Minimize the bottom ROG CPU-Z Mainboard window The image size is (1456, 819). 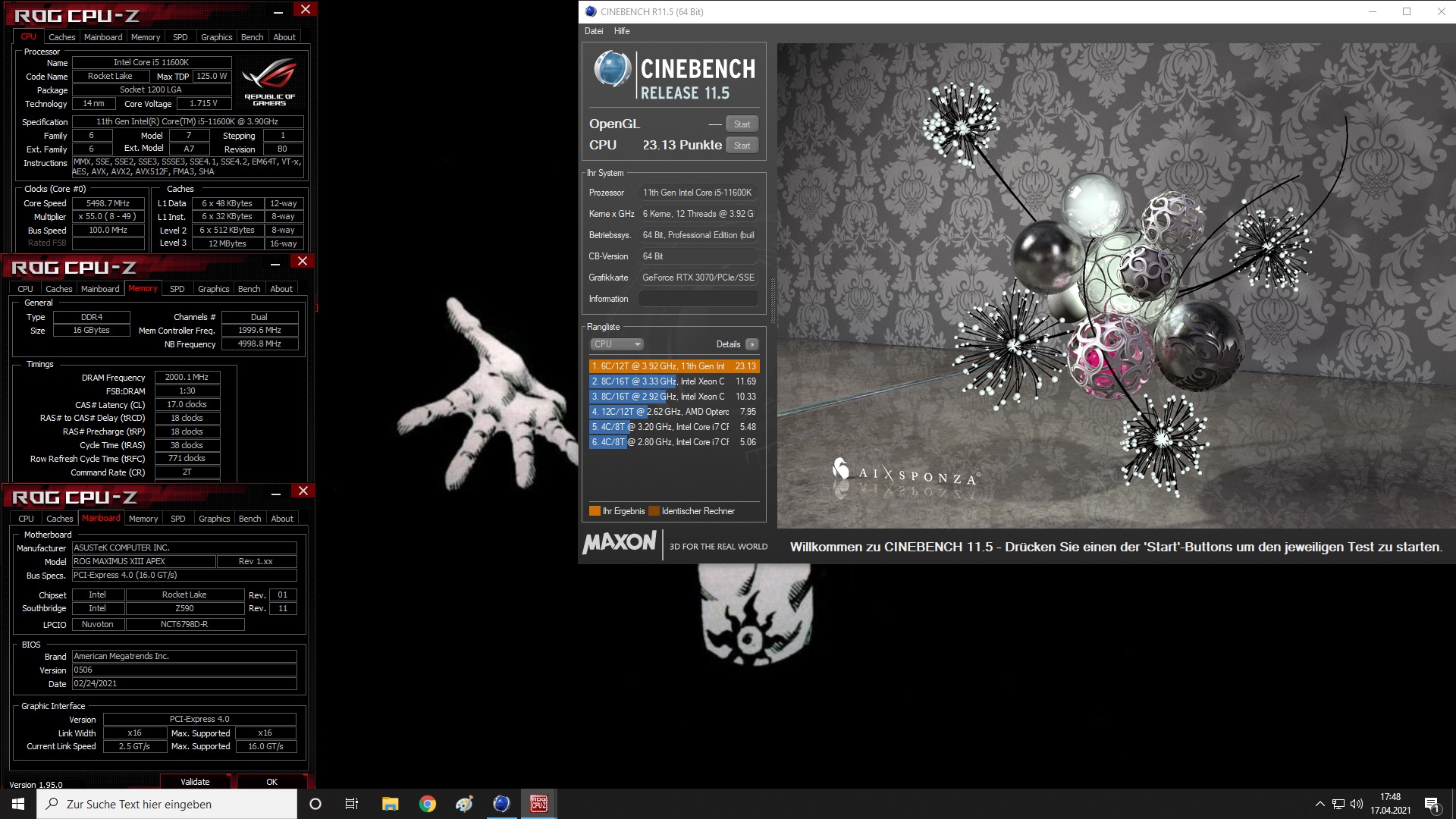(x=277, y=493)
